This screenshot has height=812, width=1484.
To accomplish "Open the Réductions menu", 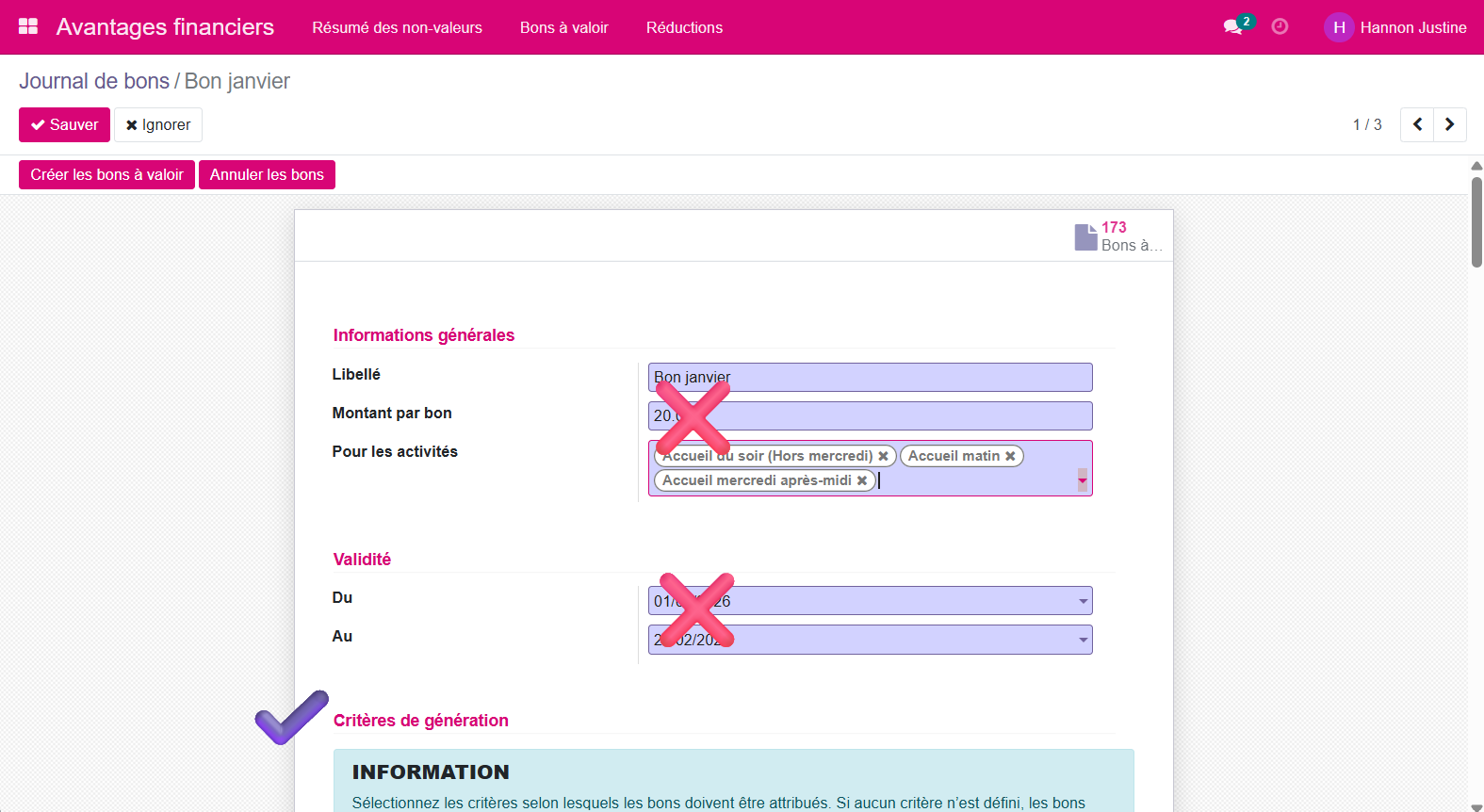I will tap(684, 27).
